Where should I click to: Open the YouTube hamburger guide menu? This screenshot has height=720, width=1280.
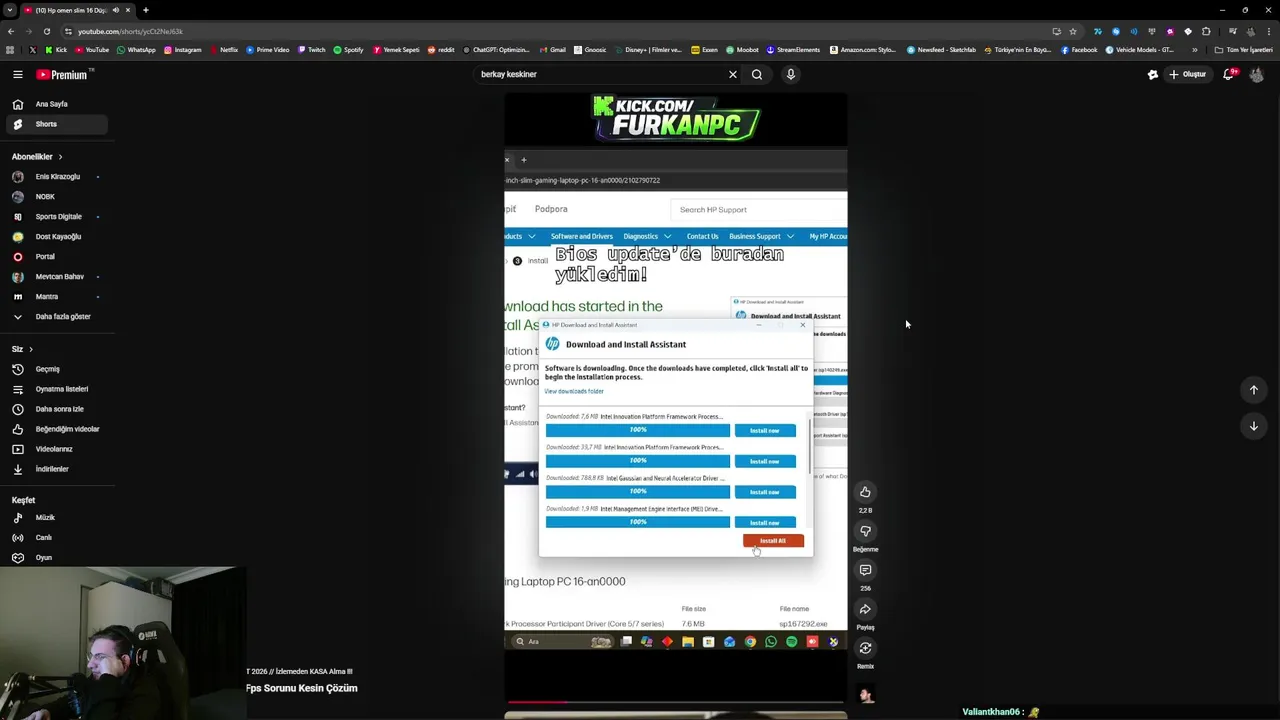17,74
